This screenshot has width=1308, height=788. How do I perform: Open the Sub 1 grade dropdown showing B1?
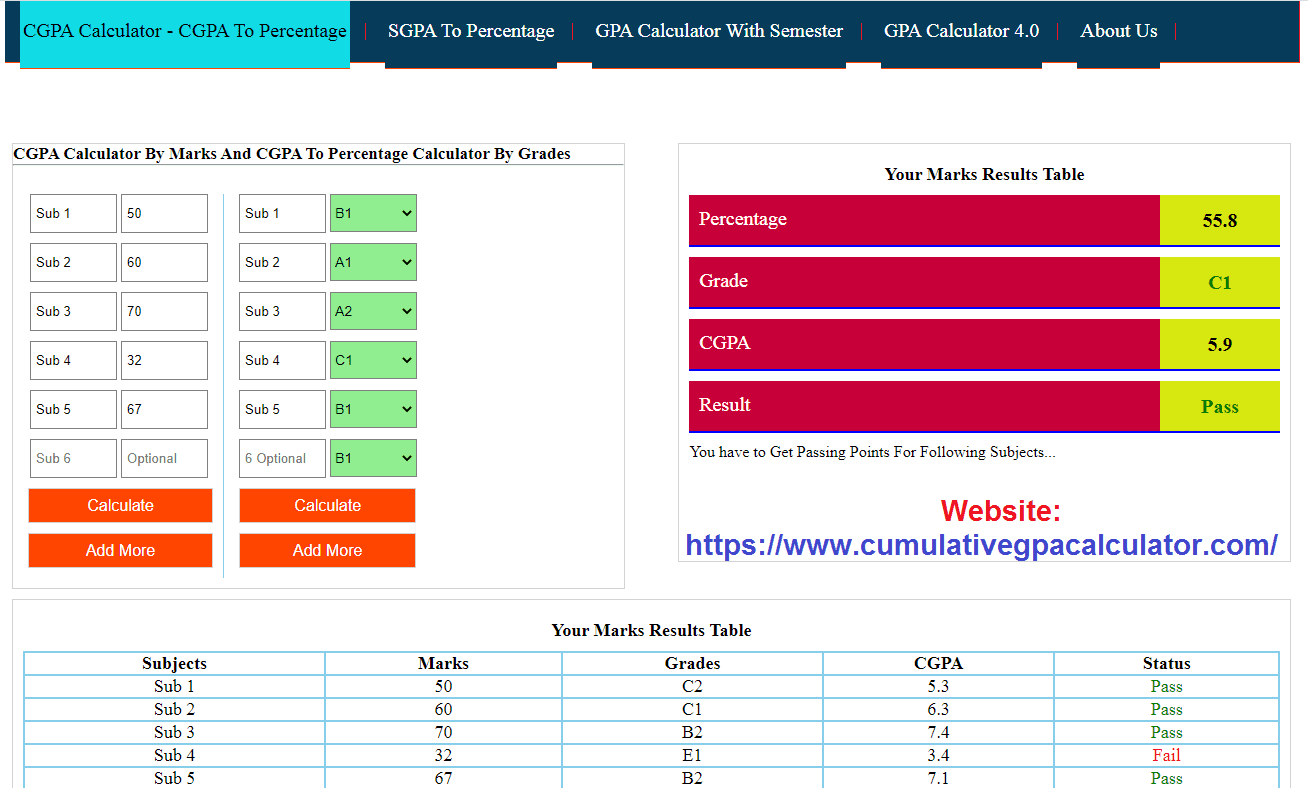click(372, 213)
